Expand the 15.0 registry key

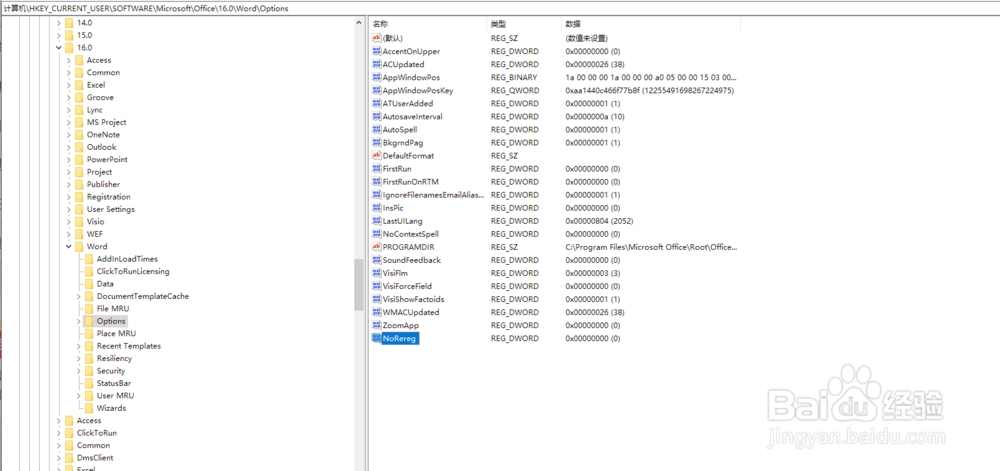(59, 35)
